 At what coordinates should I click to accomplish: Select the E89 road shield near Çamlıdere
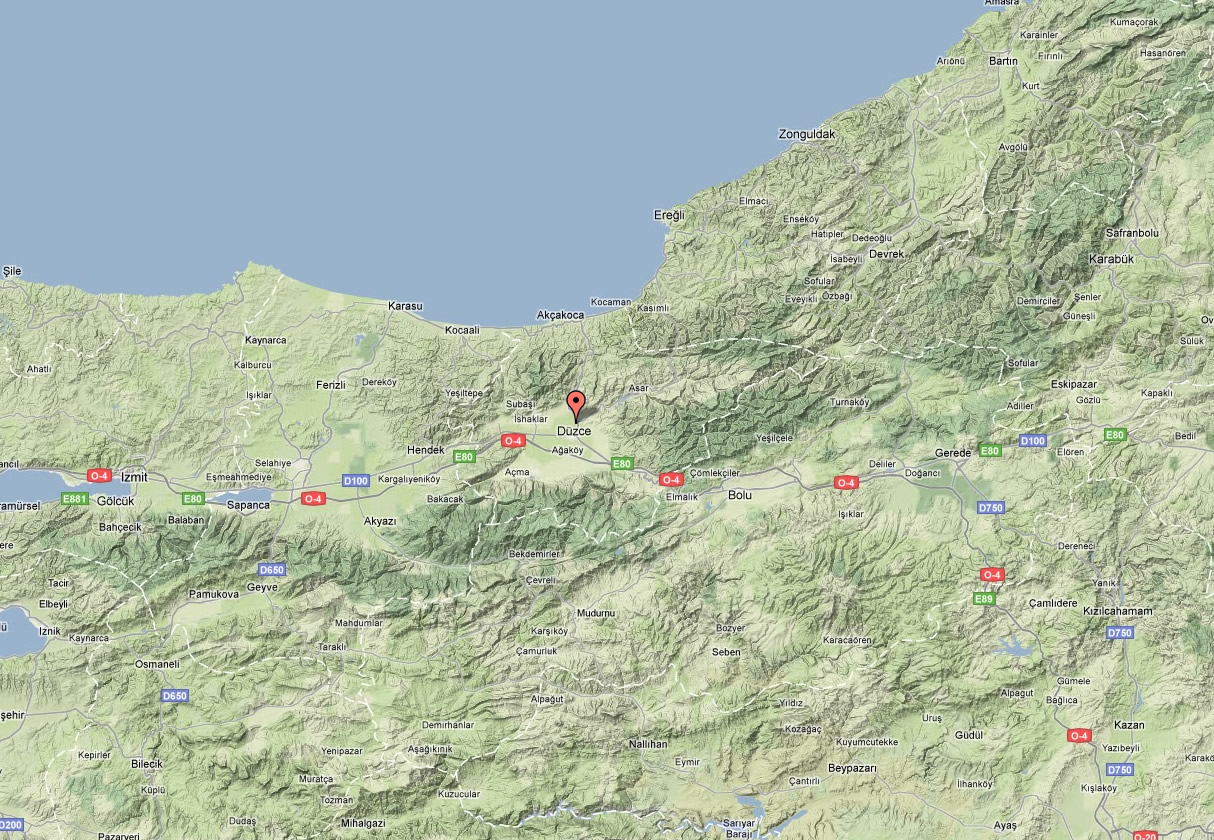point(984,598)
